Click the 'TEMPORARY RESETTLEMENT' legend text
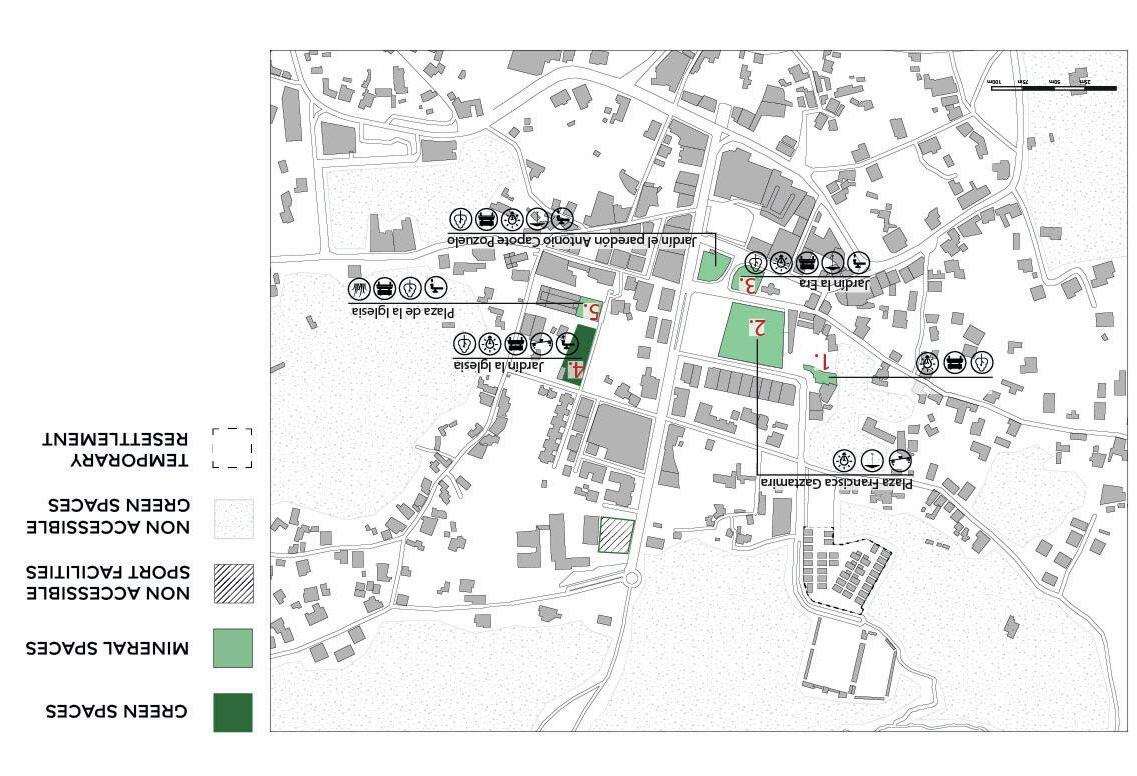The image size is (1137, 776). 115,450
